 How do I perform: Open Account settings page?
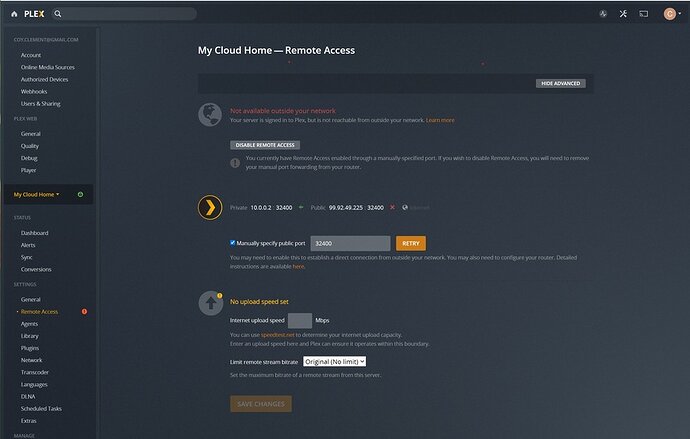pos(31,55)
